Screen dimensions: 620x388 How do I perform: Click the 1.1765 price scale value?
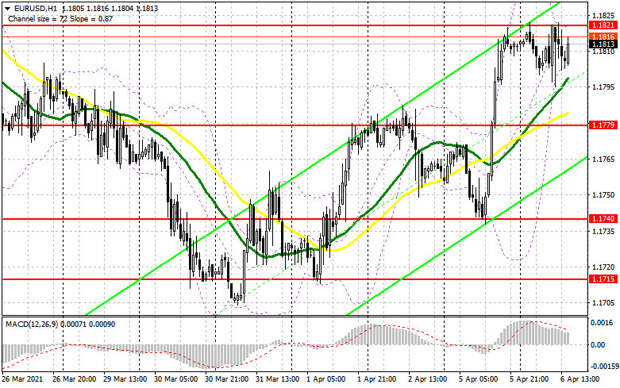pos(603,159)
